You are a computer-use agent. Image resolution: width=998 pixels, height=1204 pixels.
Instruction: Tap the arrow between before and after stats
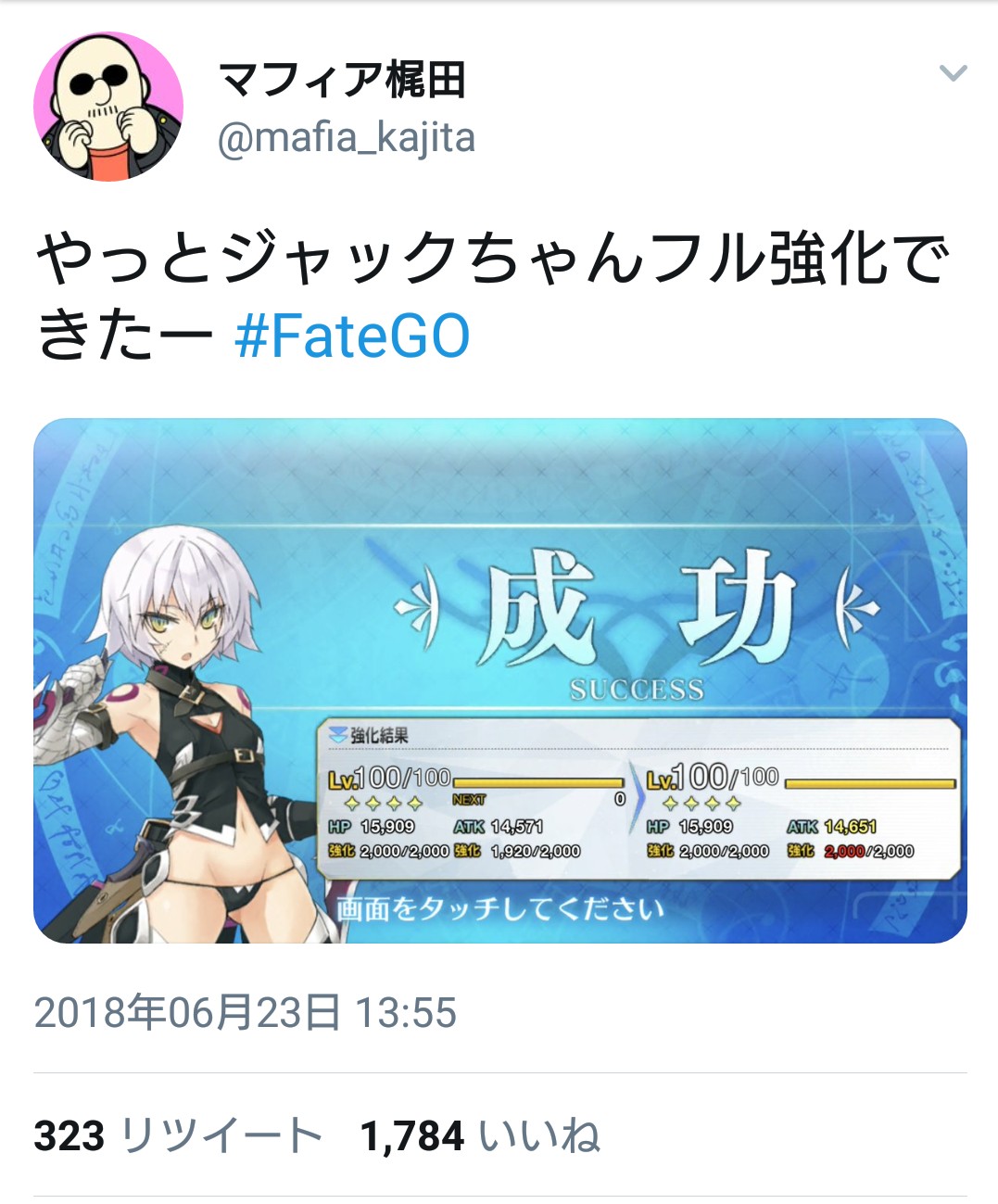tap(636, 799)
